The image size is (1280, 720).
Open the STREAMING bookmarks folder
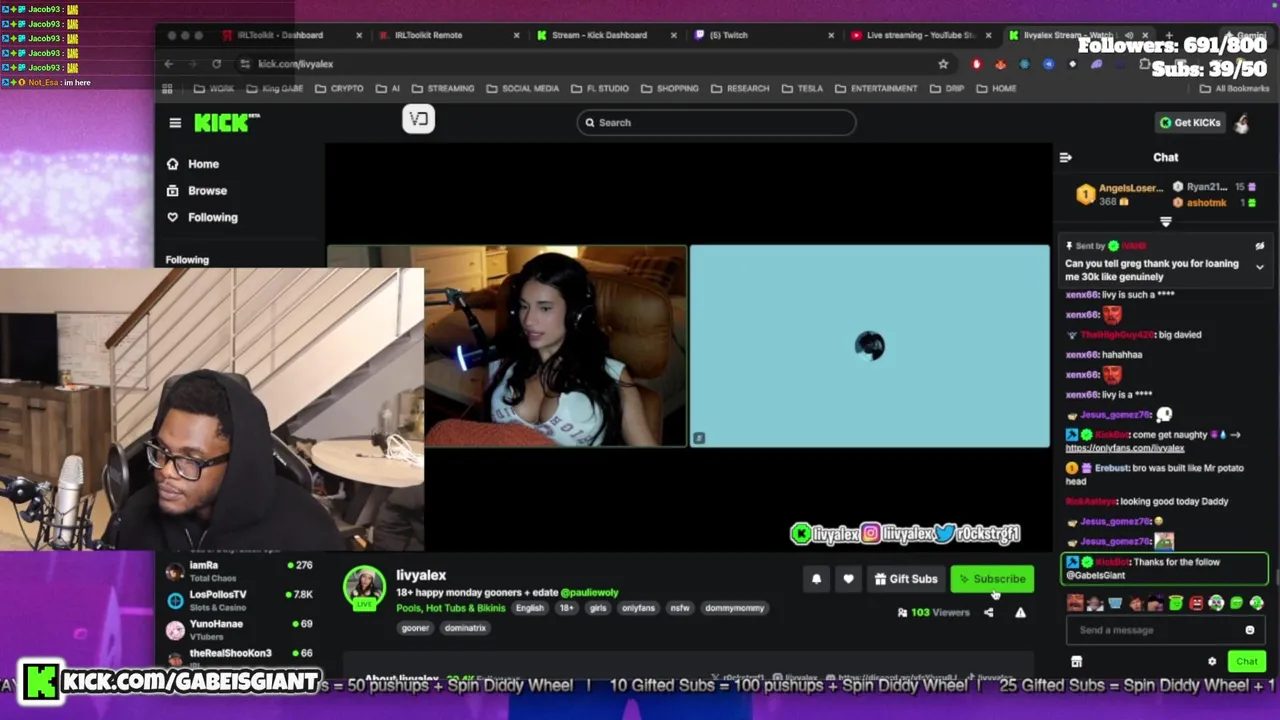(x=443, y=88)
